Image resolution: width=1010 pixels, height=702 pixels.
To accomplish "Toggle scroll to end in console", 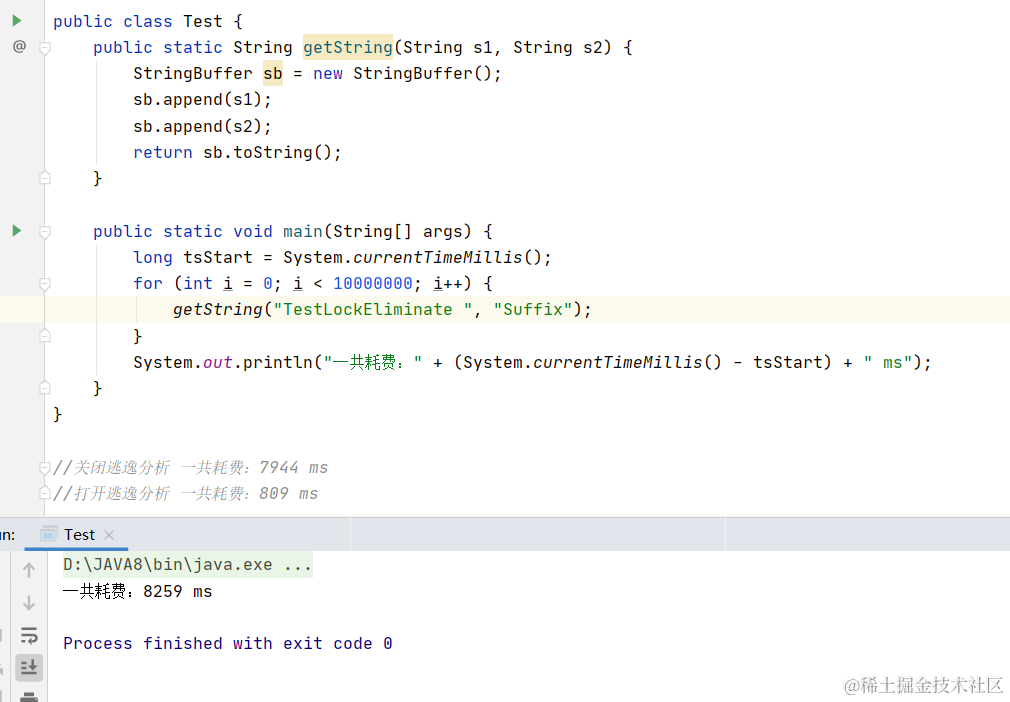I will click(x=29, y=667).
